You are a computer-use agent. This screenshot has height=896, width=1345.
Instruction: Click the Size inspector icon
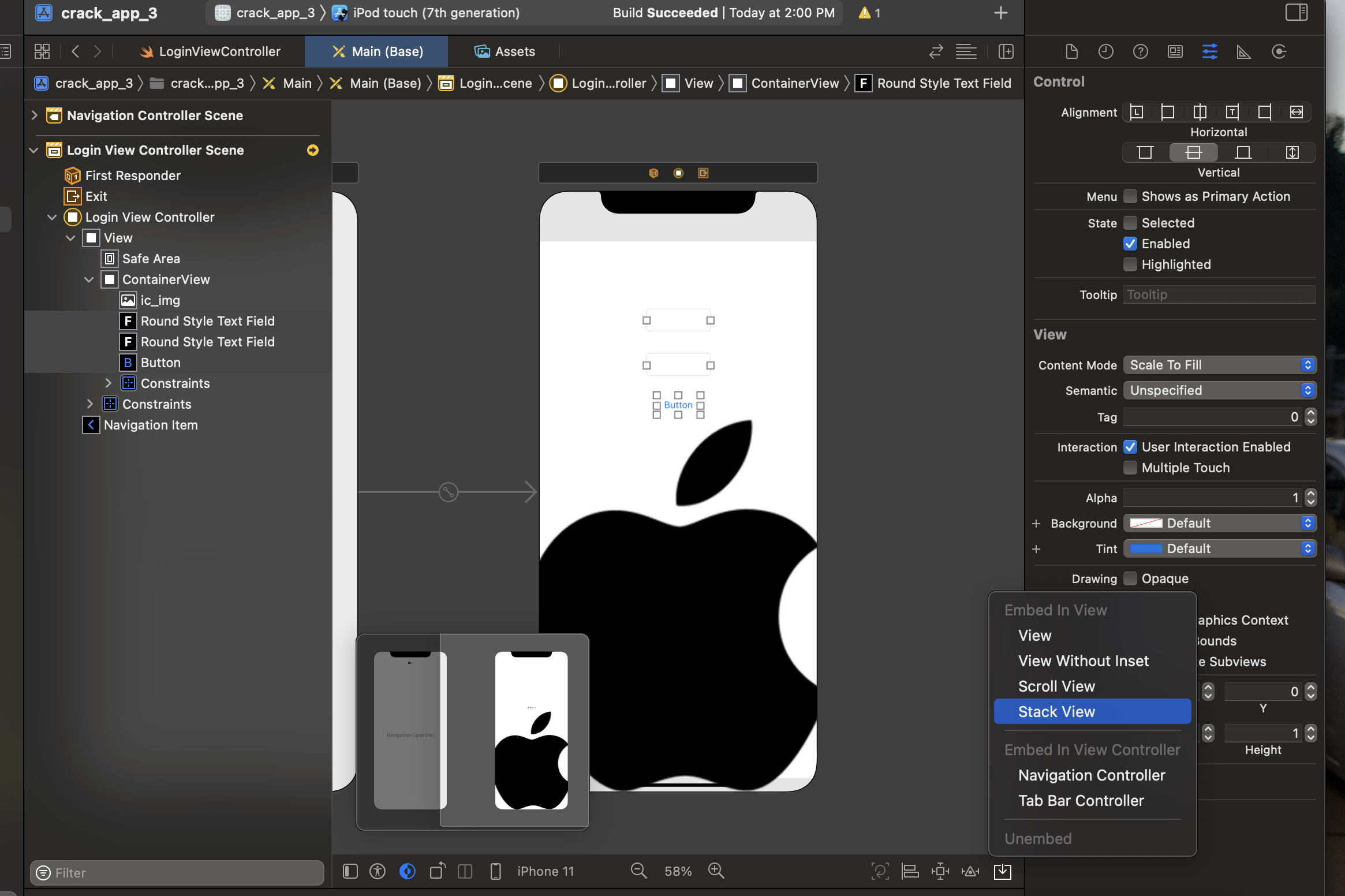click(1243, 51)
